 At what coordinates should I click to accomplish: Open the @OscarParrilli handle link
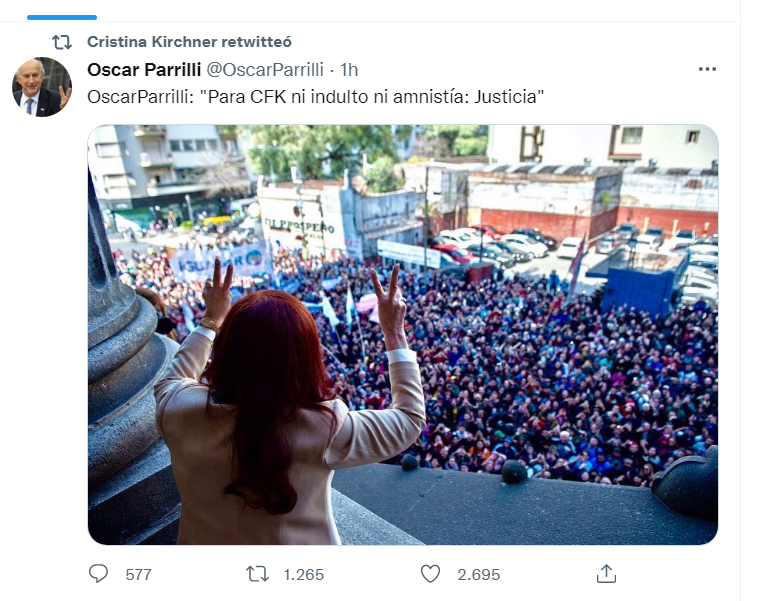coord(265,70)
